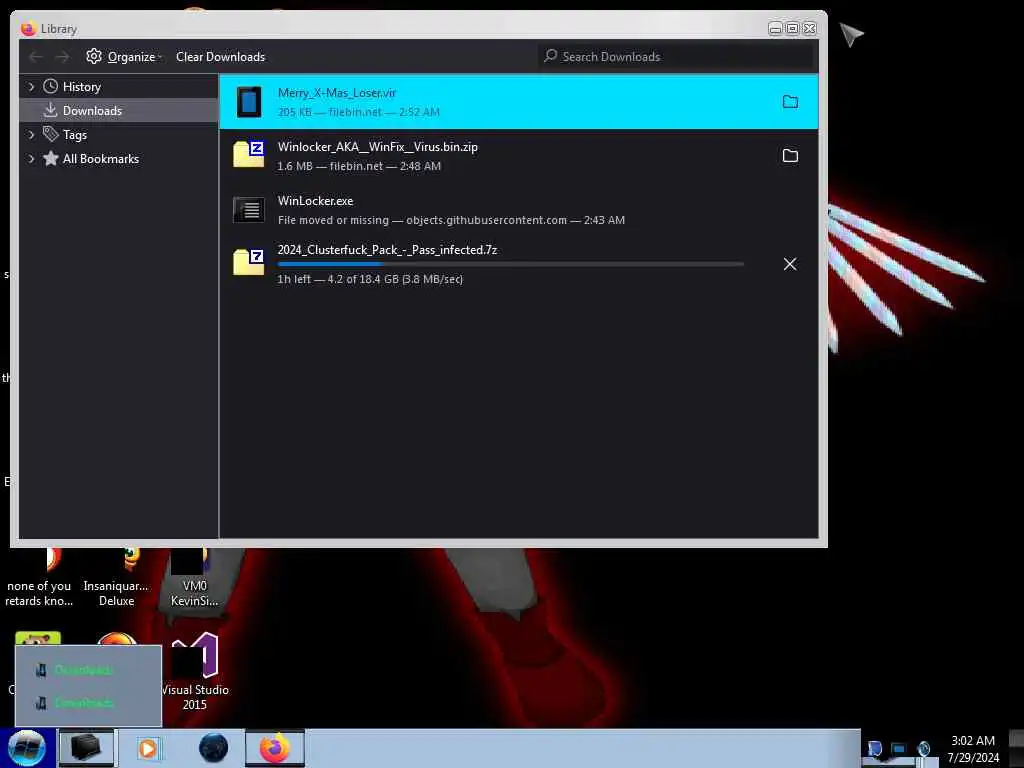Select the VM0 KevinSi... desktop icon
Screen dimensions: 1024x768
tap(195, 577)
